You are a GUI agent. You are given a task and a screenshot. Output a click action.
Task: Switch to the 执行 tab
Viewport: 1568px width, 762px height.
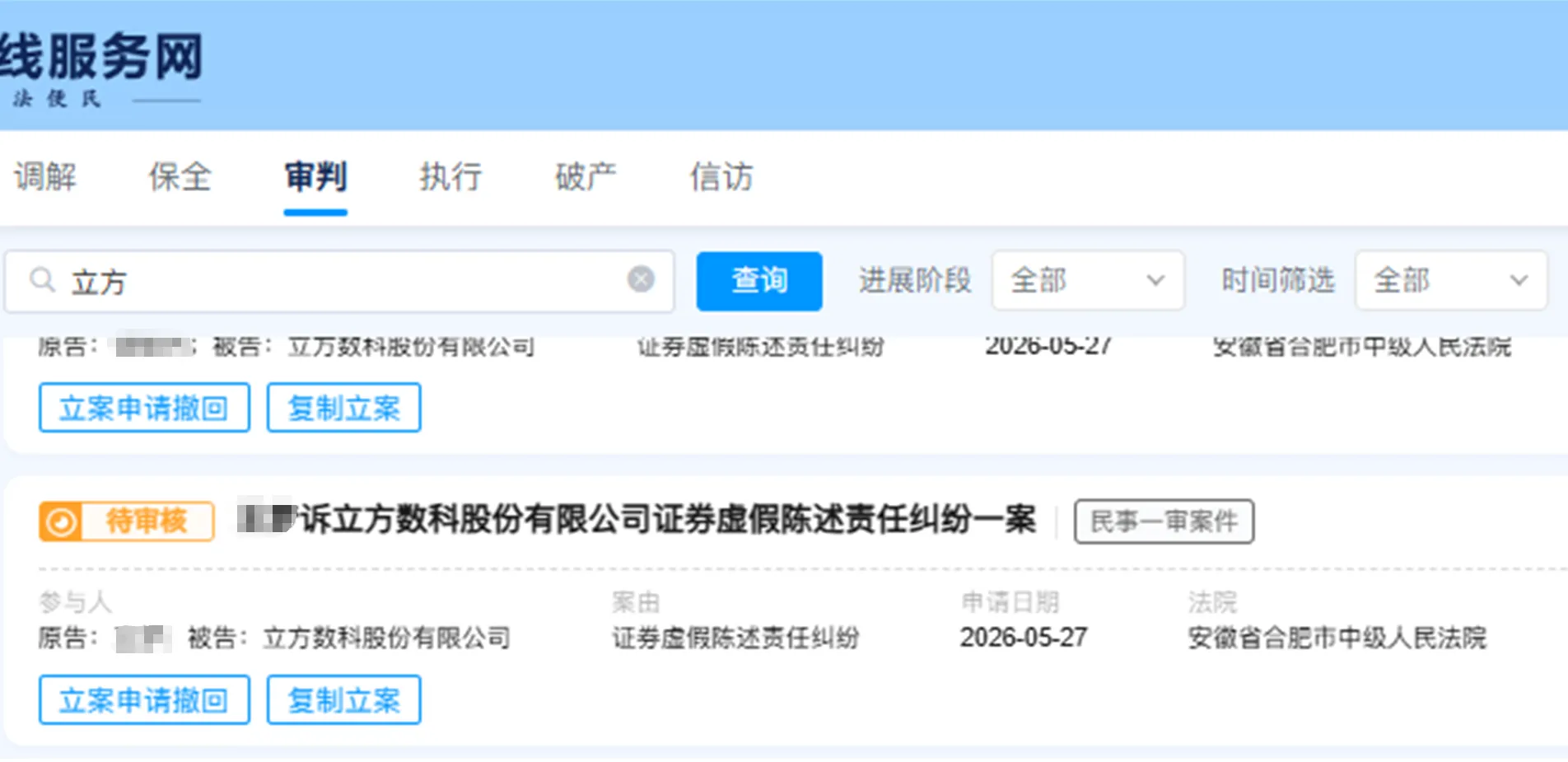(x=450, y=177)
